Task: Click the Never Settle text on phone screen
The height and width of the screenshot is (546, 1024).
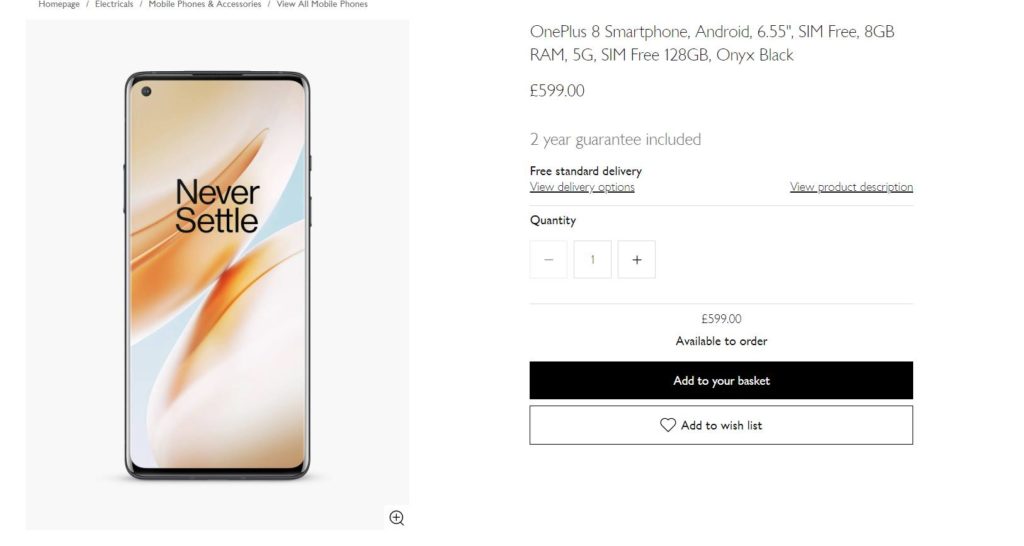Action: click(x=217, y=207)
